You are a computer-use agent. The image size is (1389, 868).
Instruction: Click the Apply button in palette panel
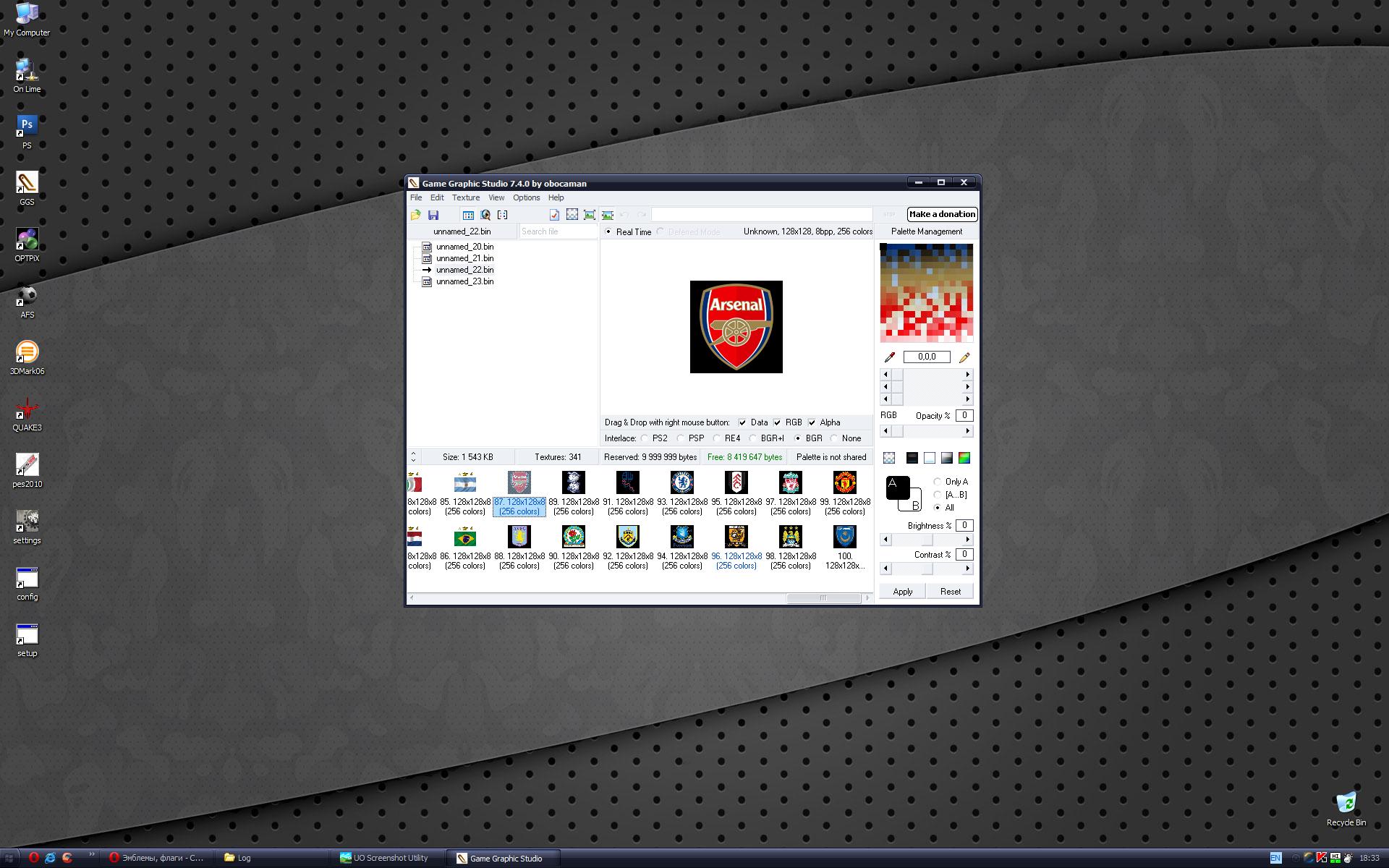(903, 592)
